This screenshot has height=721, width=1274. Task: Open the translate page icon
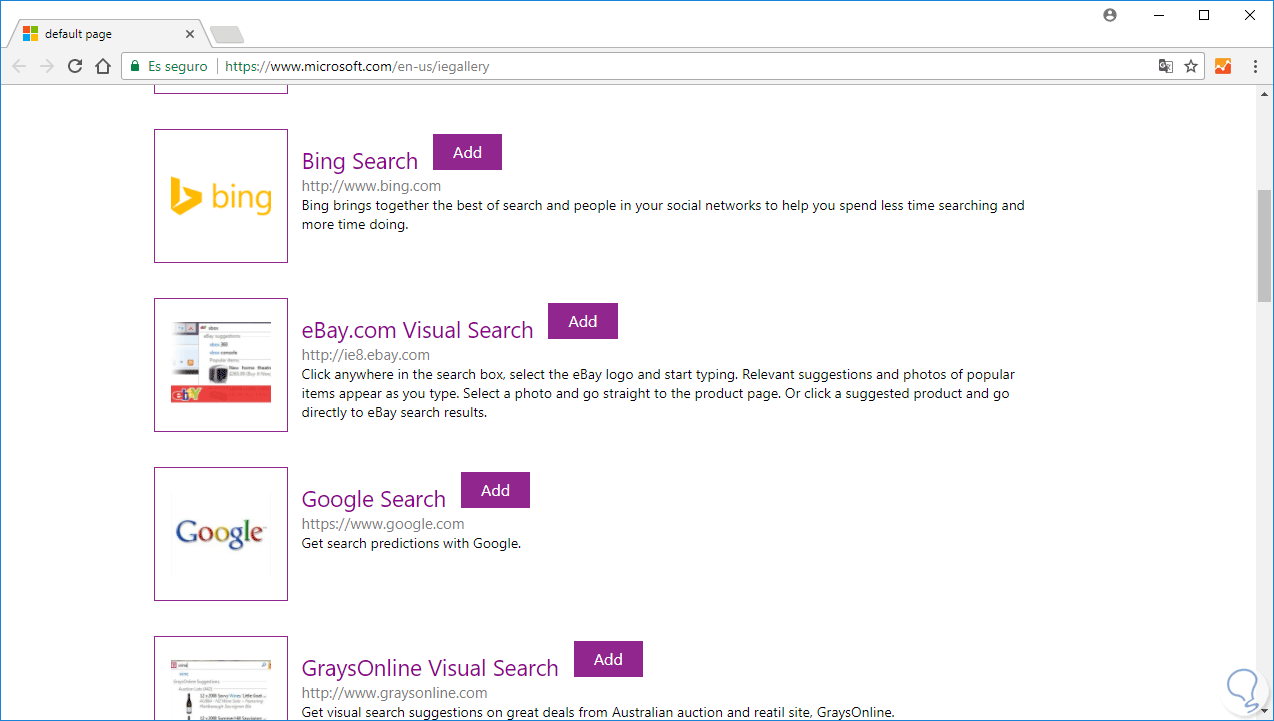pyautogui.click(x=1165, y=66)
